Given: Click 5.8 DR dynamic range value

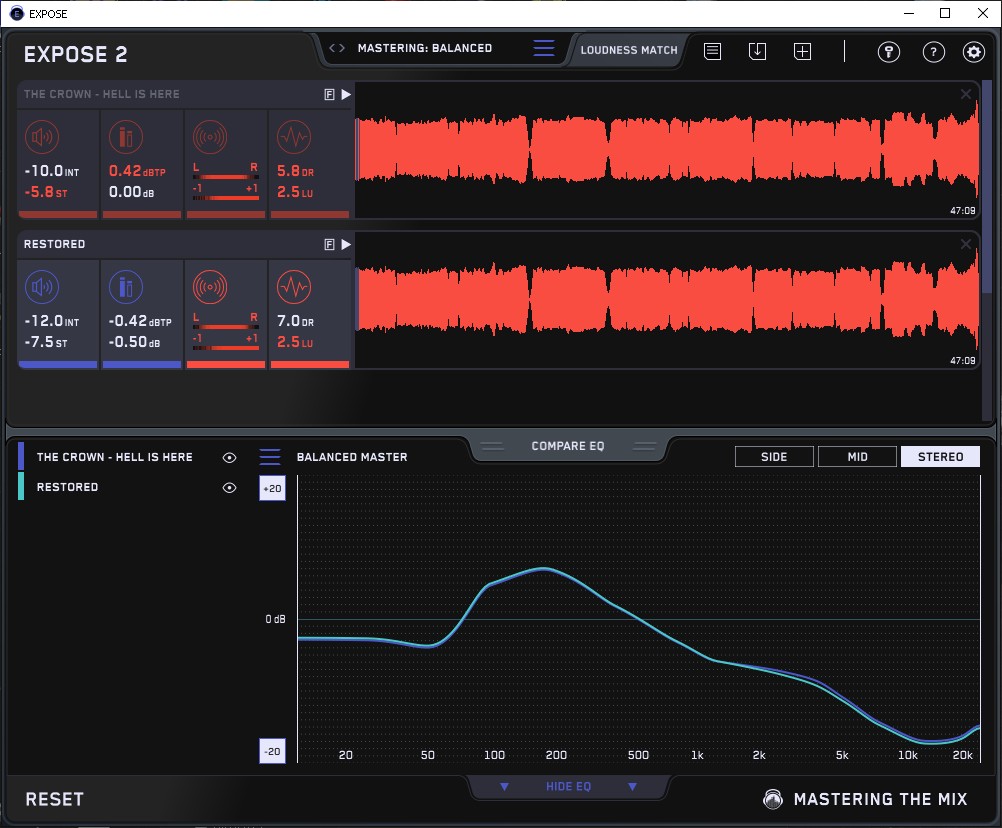Looking at the screenshot, I should 295,171.
